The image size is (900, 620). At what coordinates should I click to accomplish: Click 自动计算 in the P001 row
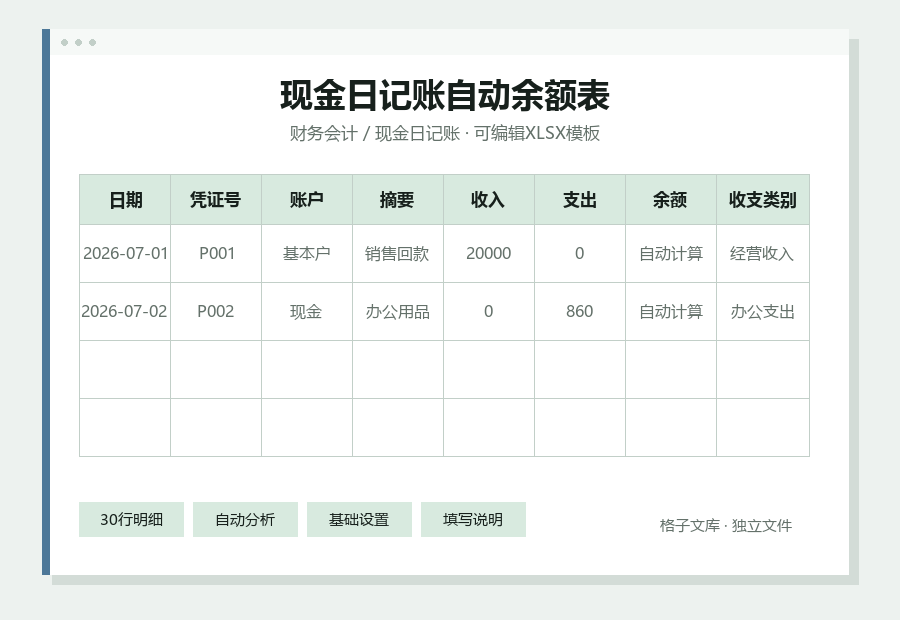click(671, 253)
